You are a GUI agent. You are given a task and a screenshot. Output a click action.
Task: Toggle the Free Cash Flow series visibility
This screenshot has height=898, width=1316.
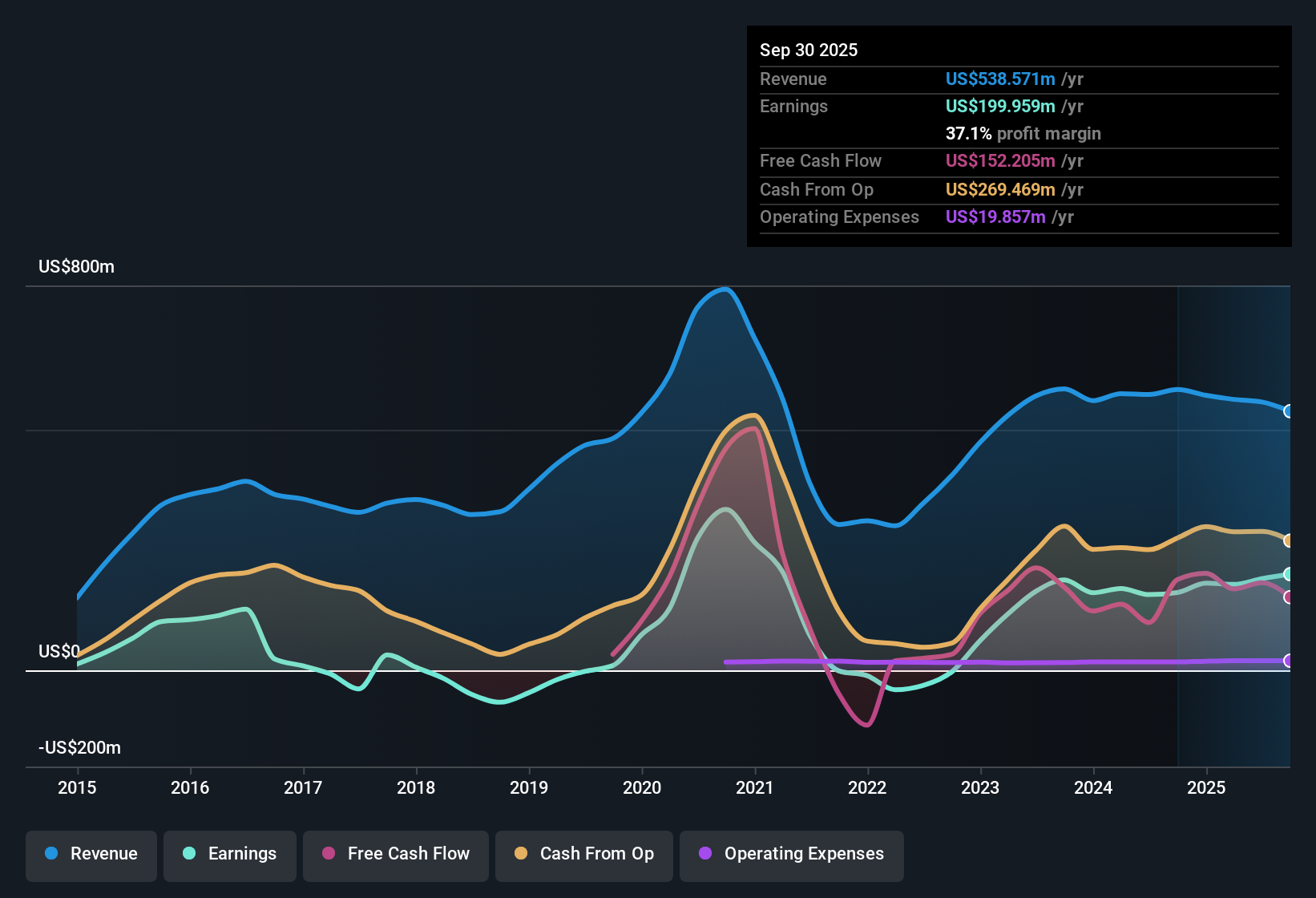(x=395, y=854)
